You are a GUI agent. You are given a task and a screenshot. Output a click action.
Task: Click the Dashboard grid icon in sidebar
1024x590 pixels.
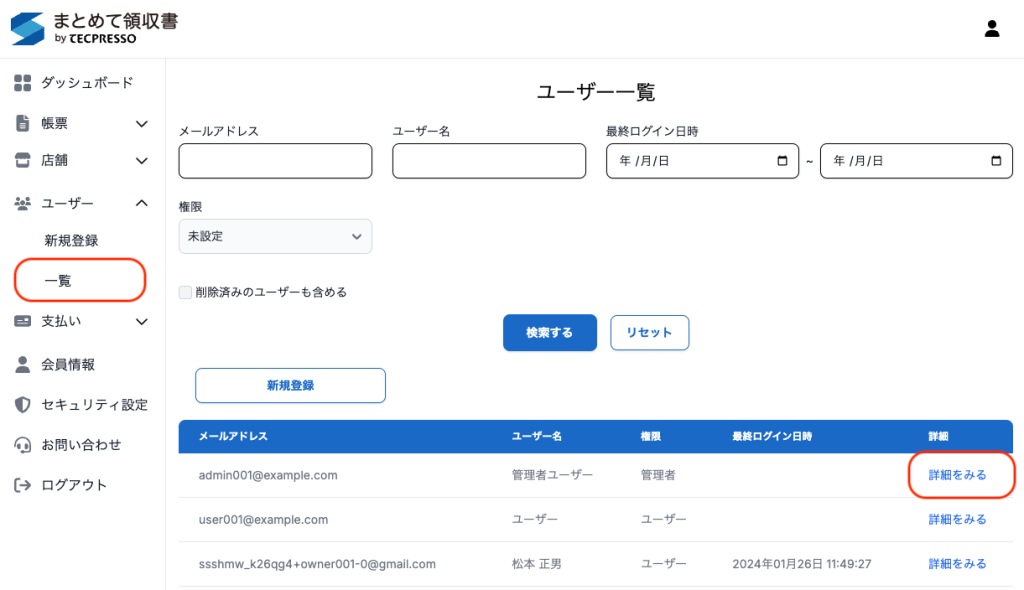(x=22, y=83)
